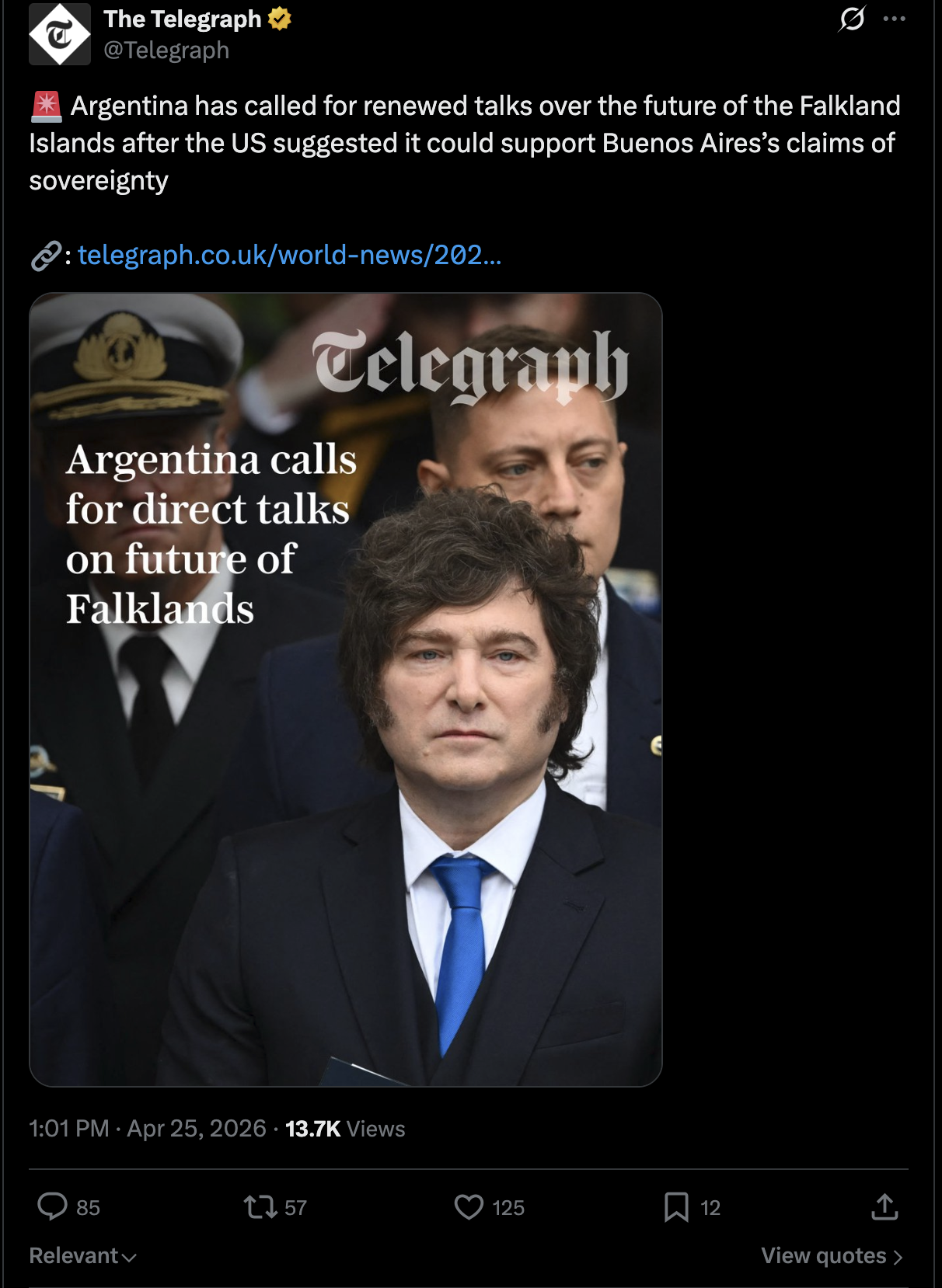
Task: Click the reply speech bubble icon
Action: [53, 1206]
